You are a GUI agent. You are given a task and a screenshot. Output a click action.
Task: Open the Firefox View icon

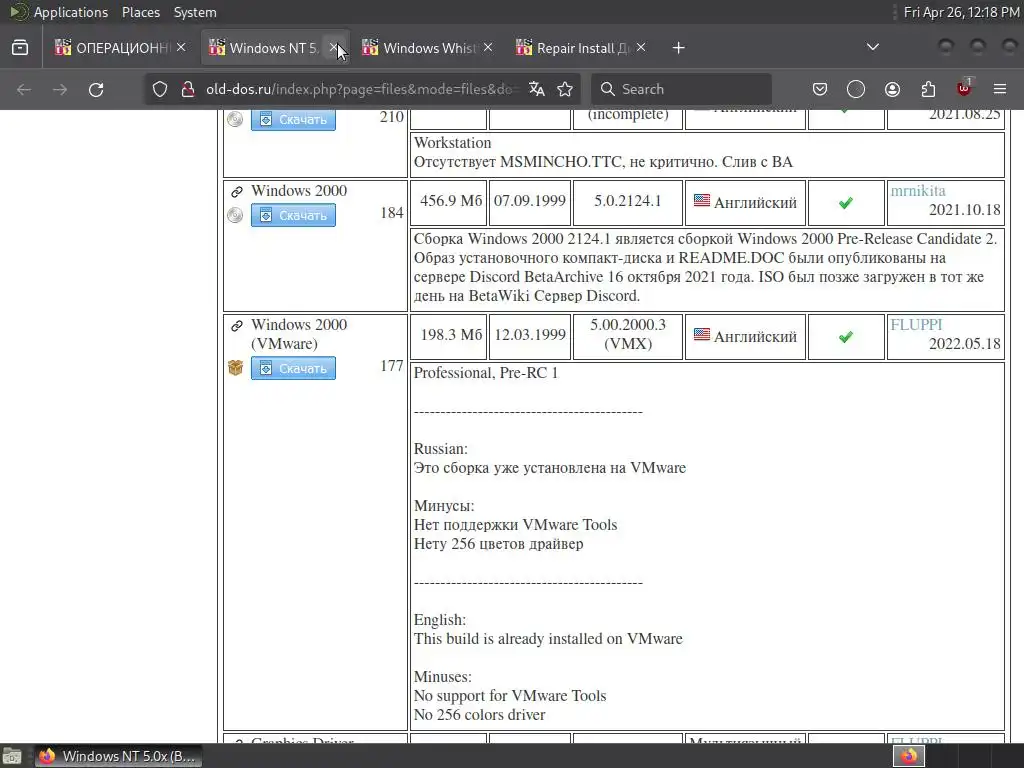point(20,48)
